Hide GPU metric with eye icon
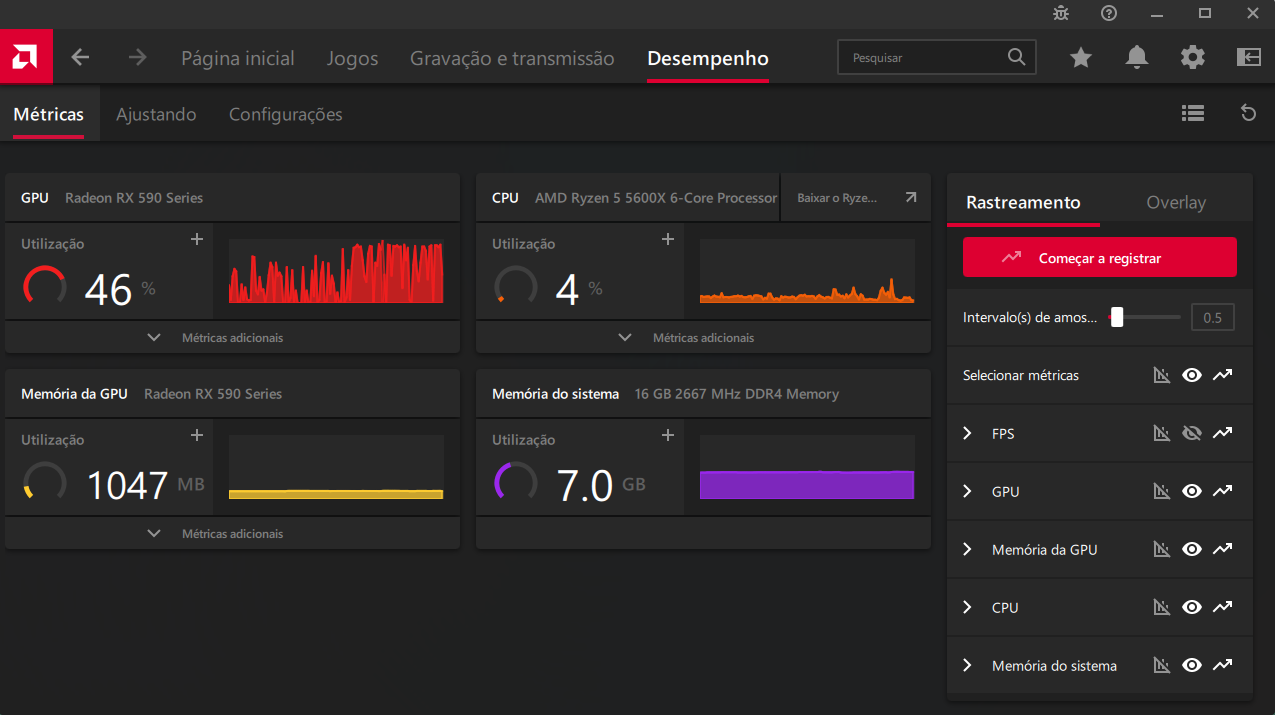The height and width of the screenshot is (715, 1275). [x=1191, y=492]
